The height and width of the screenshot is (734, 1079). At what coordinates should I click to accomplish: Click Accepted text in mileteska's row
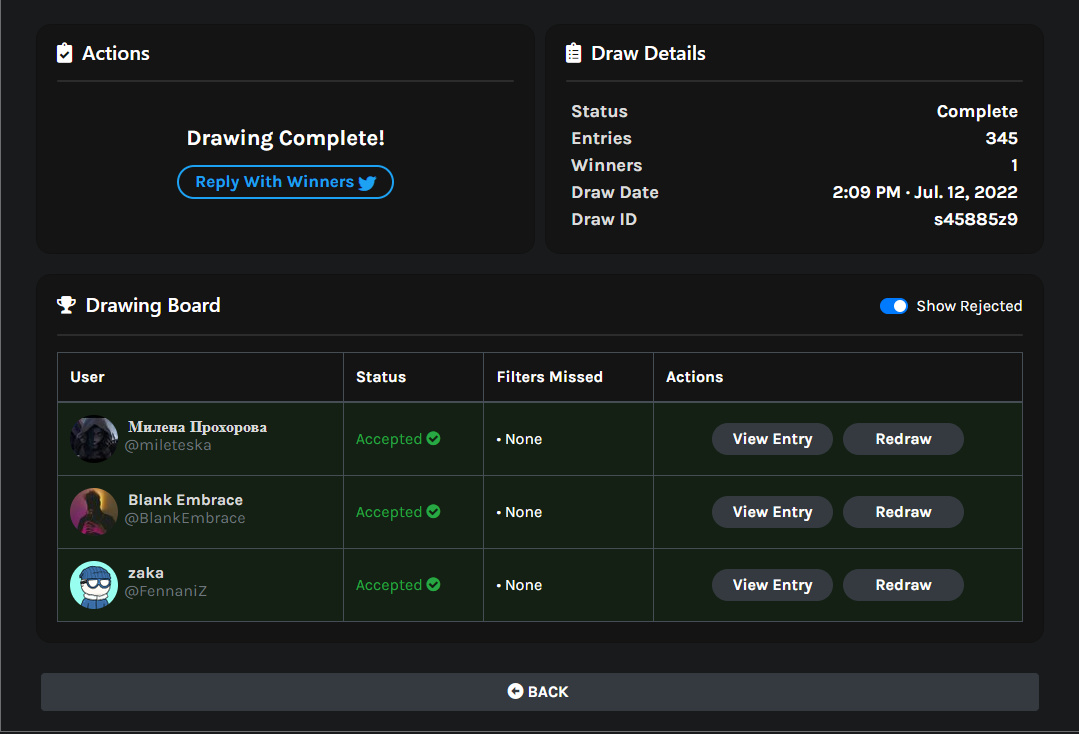click(x=389, y=439)
